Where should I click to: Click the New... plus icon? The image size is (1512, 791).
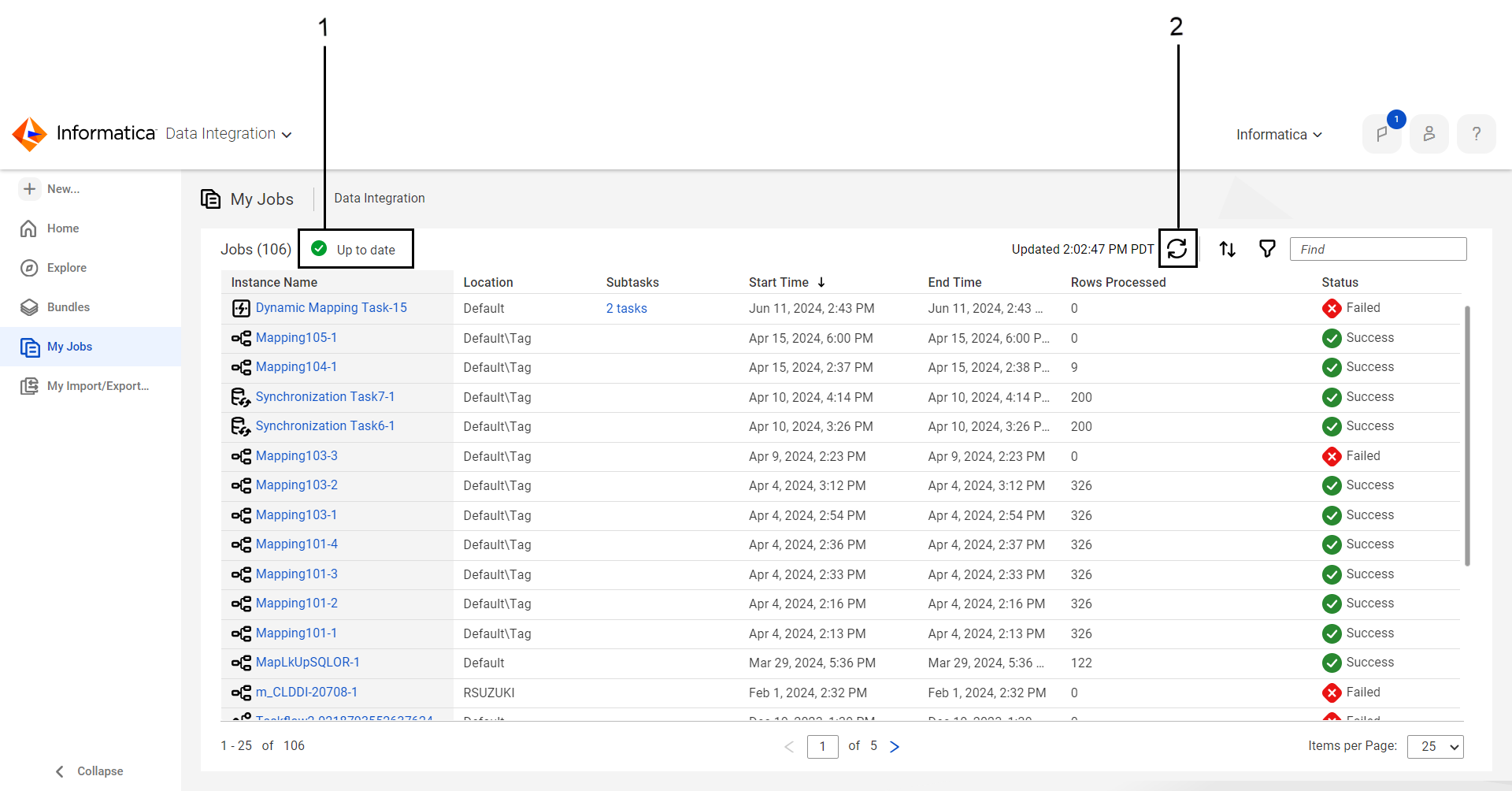pos(30,189)
